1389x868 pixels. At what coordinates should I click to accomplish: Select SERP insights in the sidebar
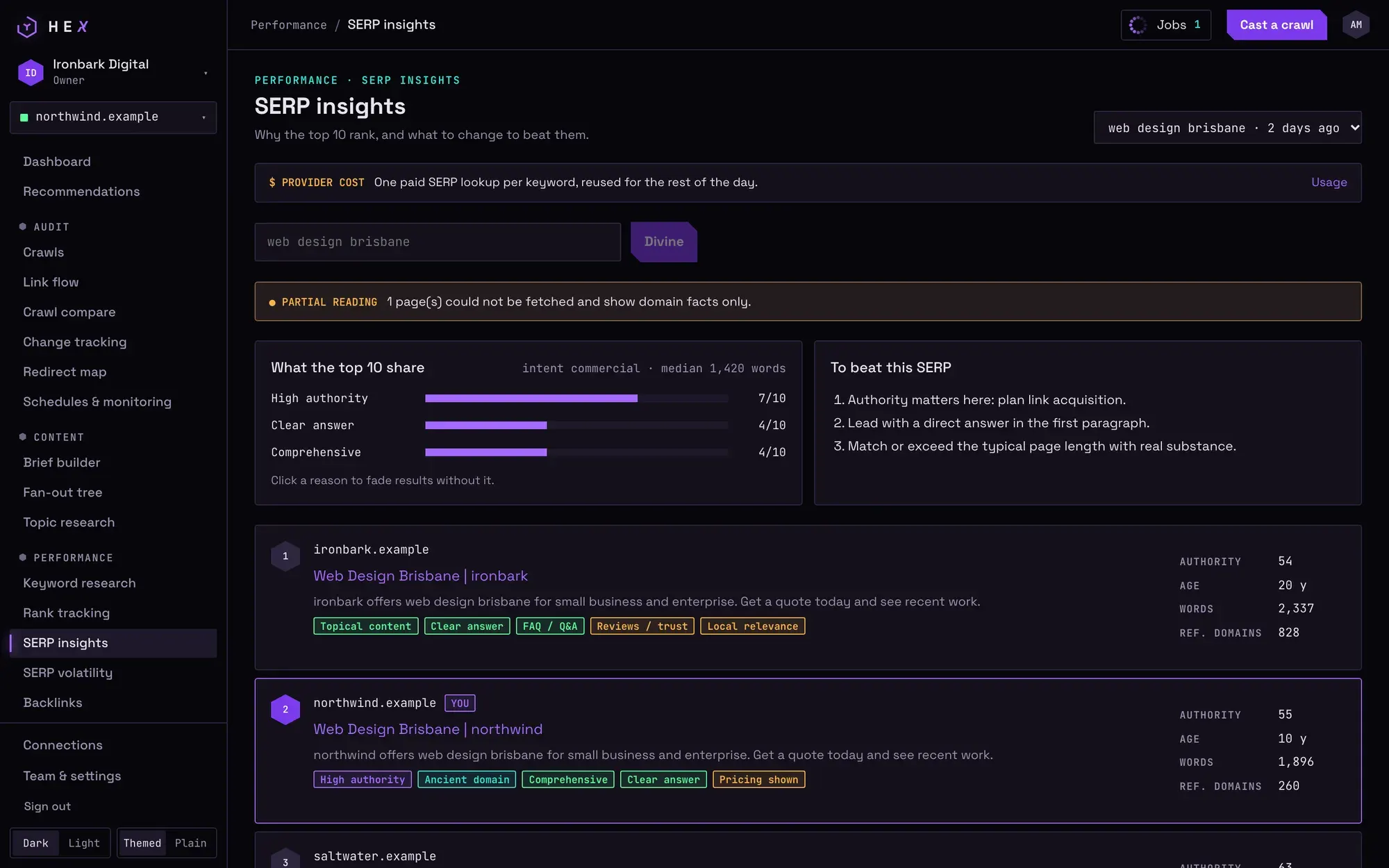[113, 643]
